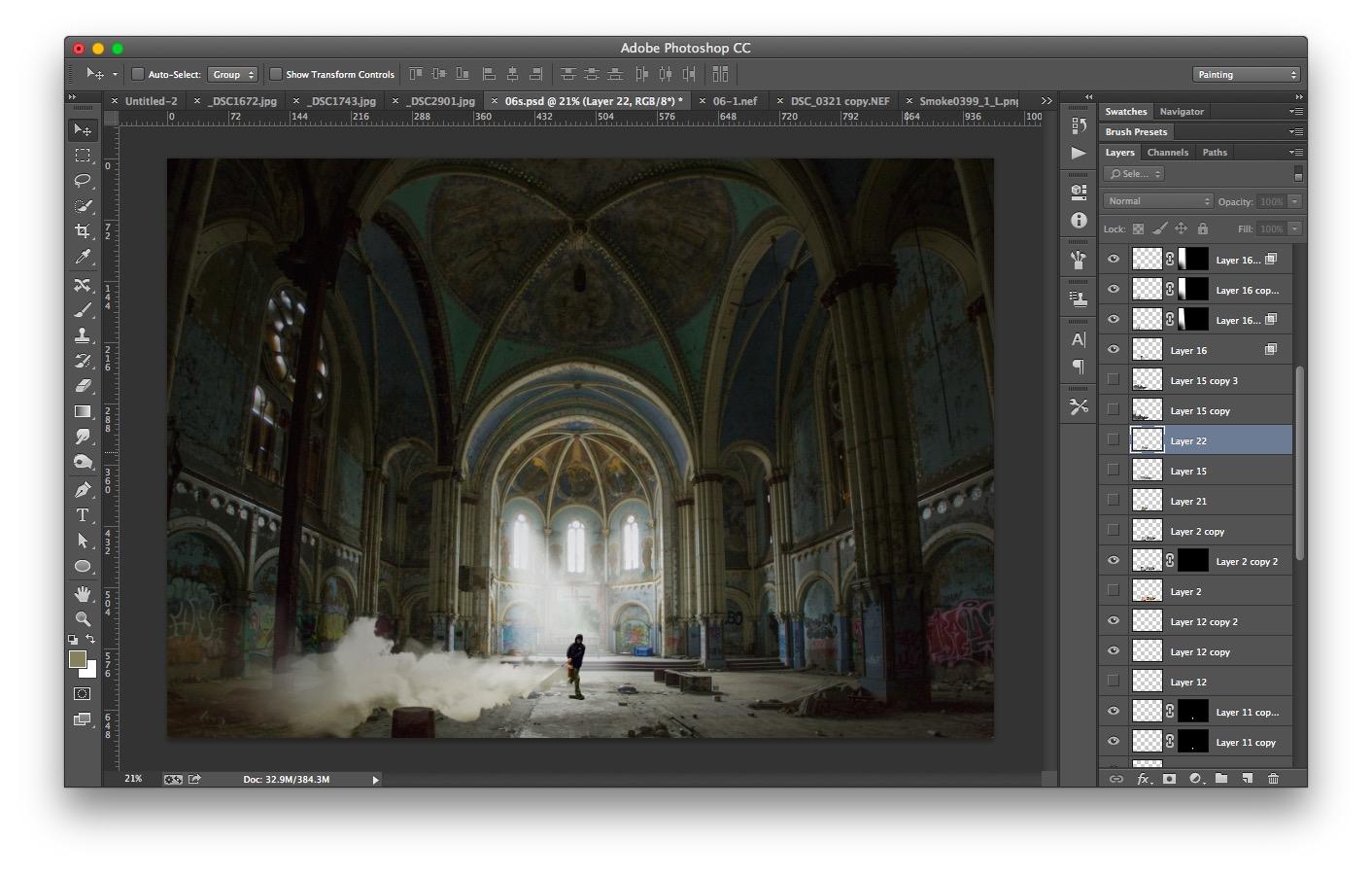This screenshot has height=875, width=1372.
Task: Create a new layer
Action: click(1247, 779)
